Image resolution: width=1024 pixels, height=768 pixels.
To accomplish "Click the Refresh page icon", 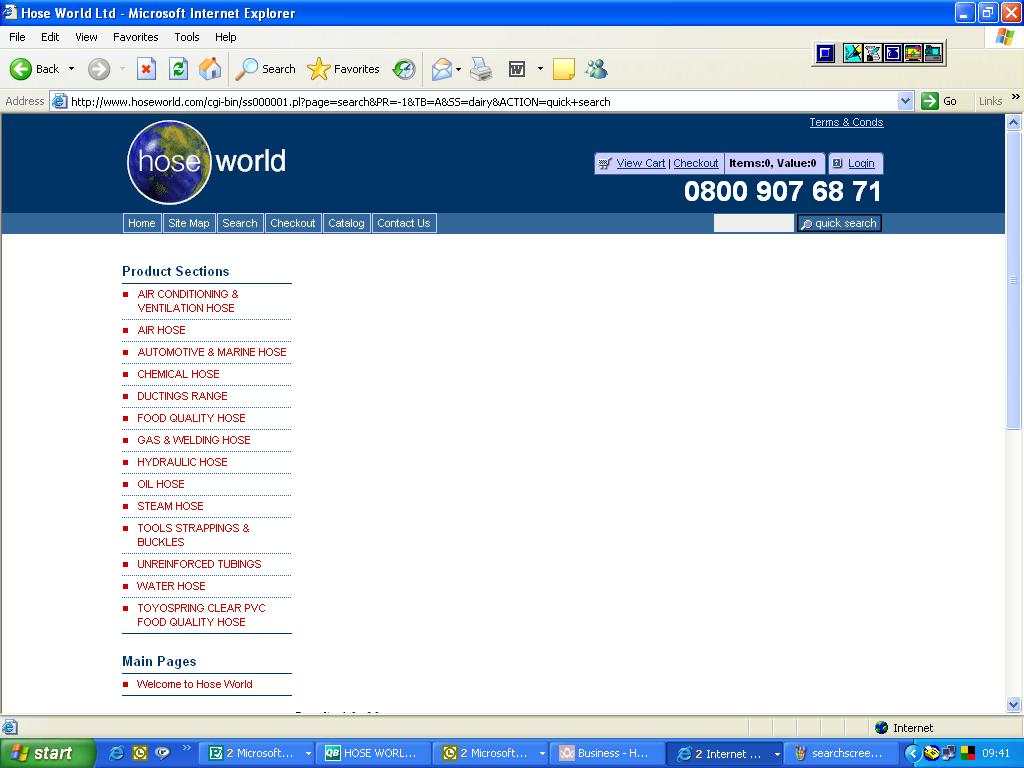I will [178, 69].
